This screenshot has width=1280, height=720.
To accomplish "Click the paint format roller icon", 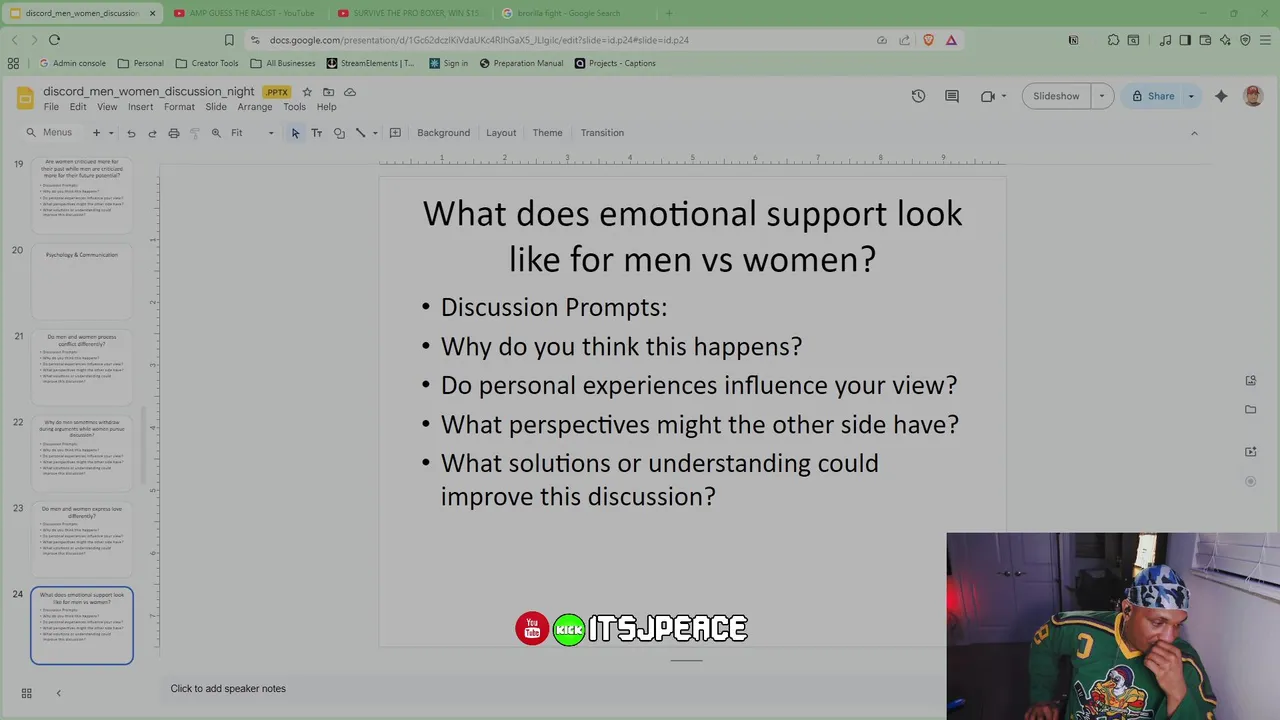I will [195, 133].
